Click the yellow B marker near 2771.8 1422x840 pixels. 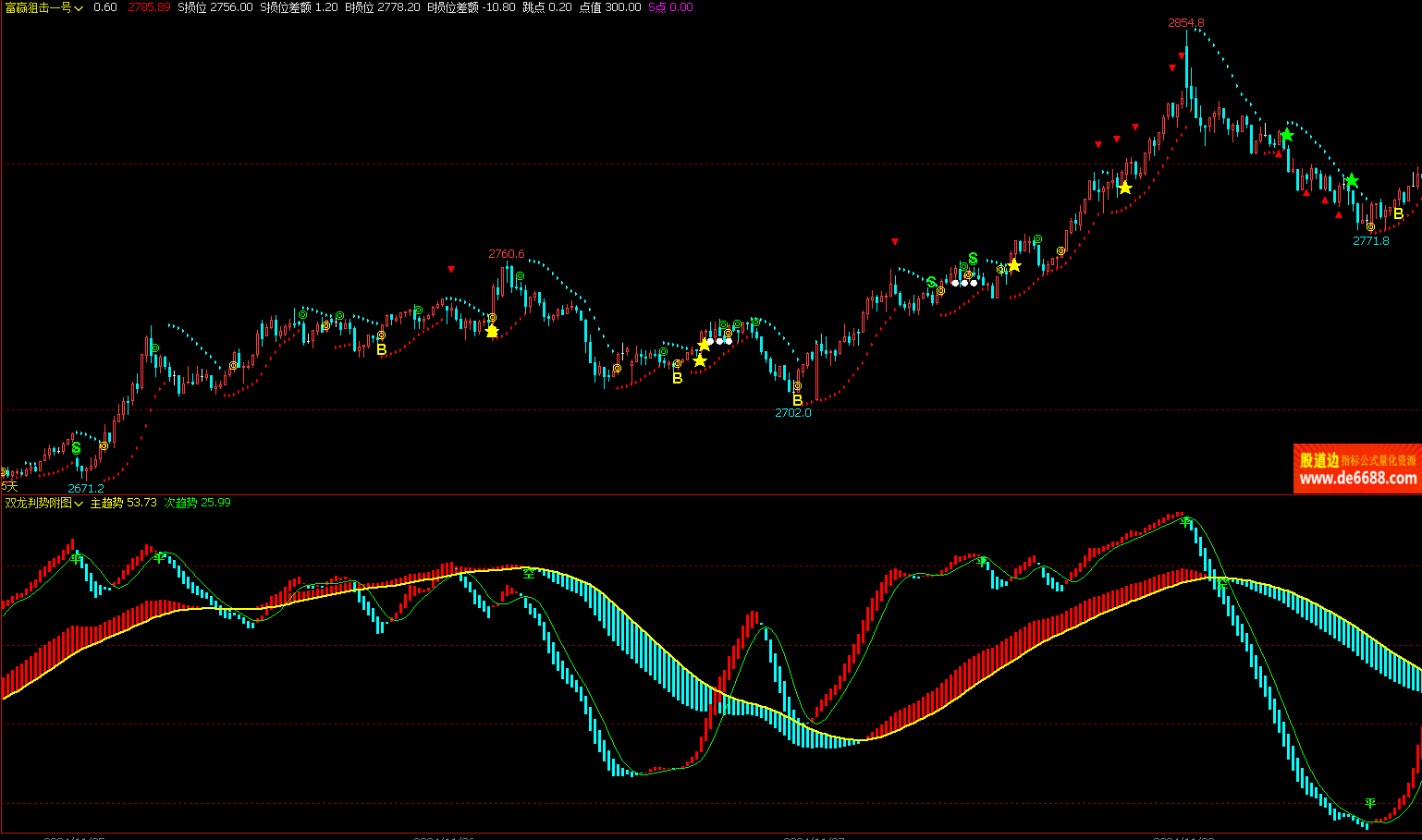click(1398, 214)
